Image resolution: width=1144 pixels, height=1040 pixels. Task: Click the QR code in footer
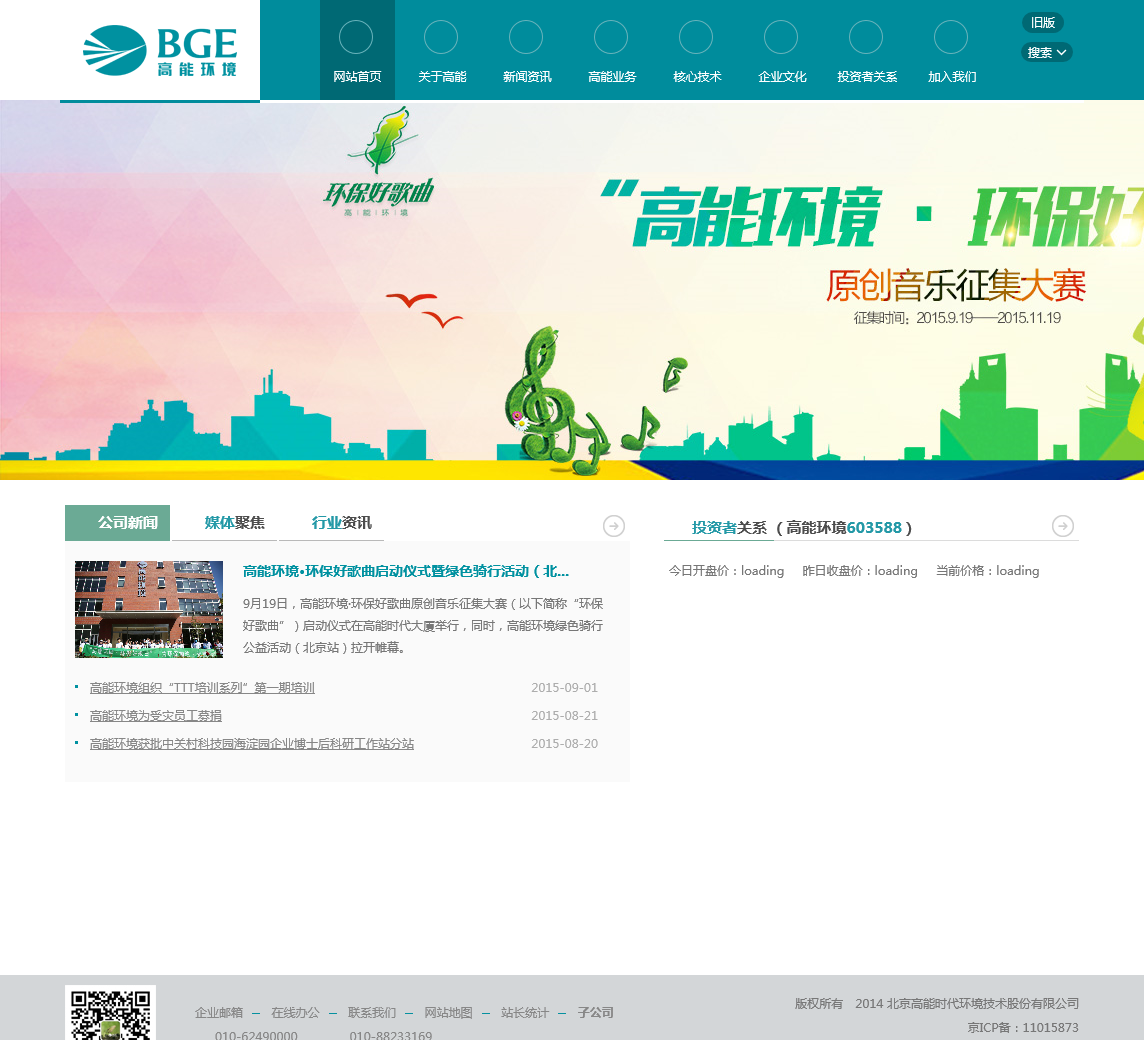(x=110, y=1014)
